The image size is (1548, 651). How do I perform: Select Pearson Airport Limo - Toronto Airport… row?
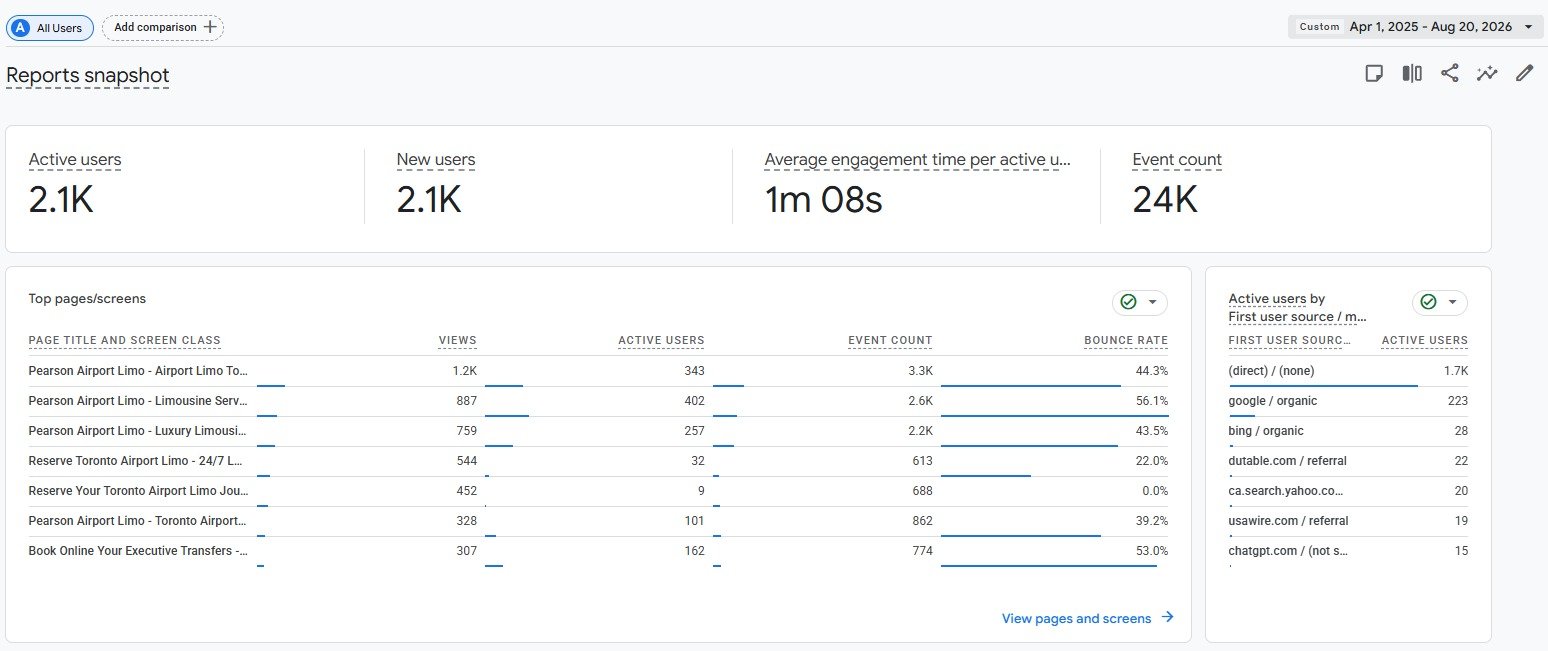[598, 521]
